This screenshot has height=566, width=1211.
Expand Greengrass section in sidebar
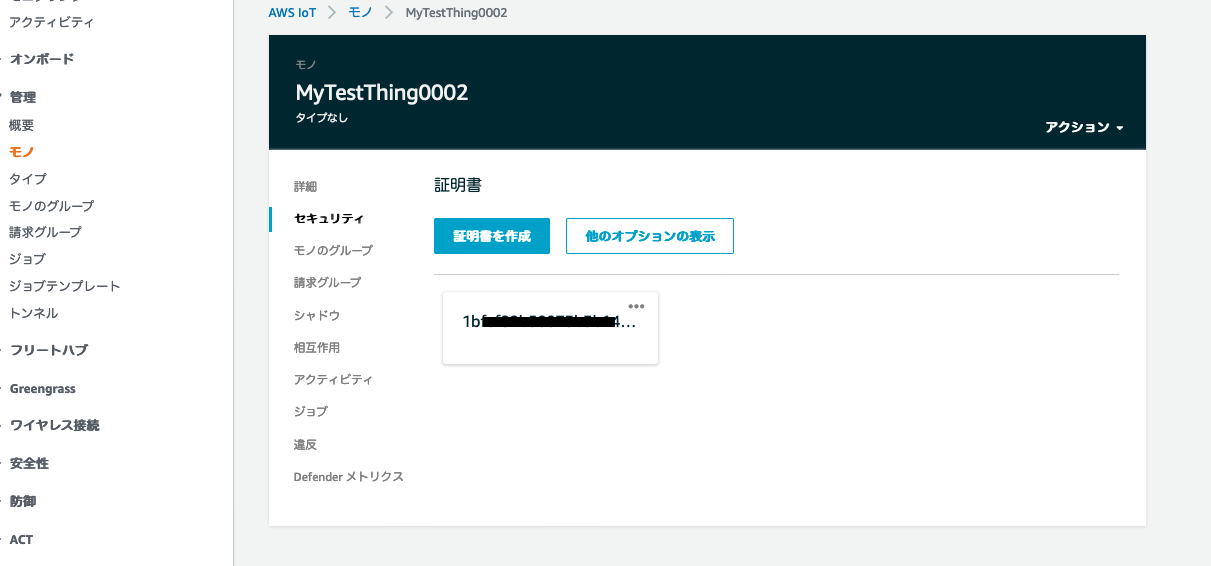click(x=43, y=389)
